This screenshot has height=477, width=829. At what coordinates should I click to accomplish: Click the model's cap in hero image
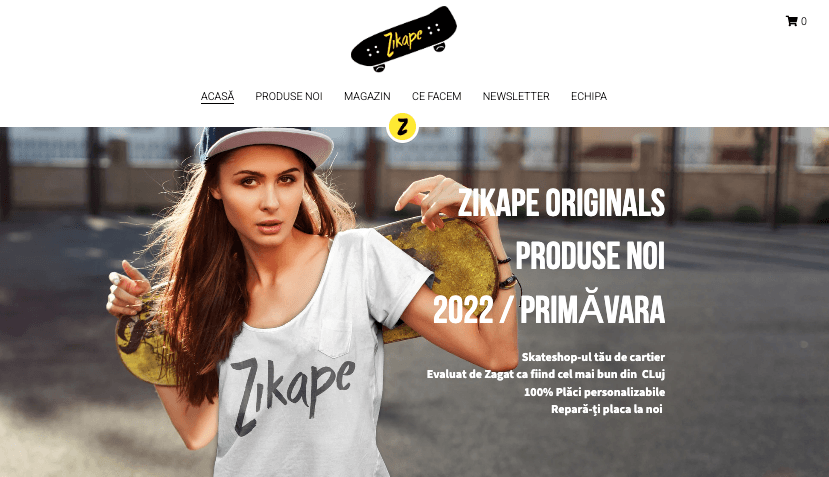coord(266,146)
